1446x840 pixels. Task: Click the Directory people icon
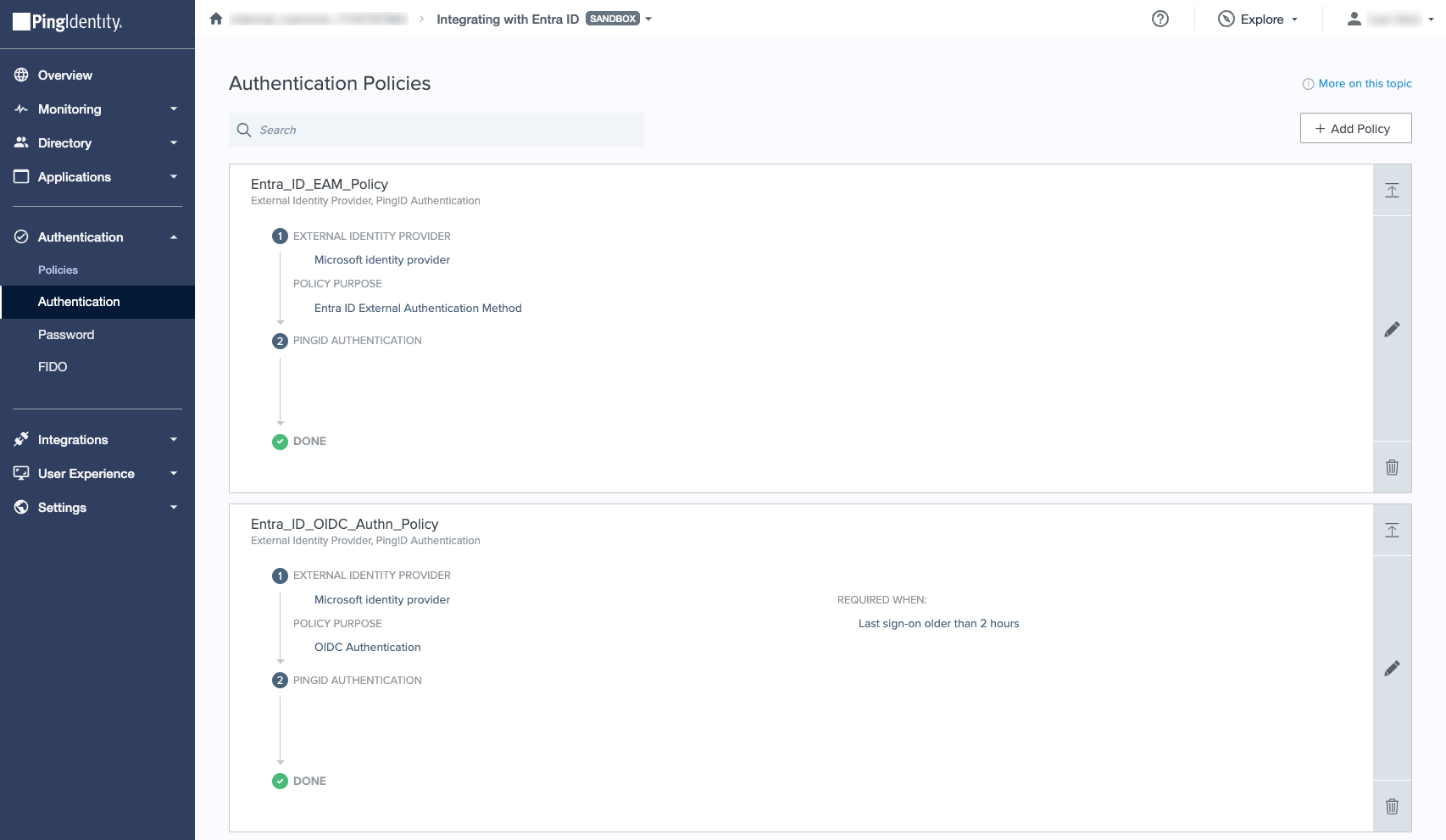(21, 142)
